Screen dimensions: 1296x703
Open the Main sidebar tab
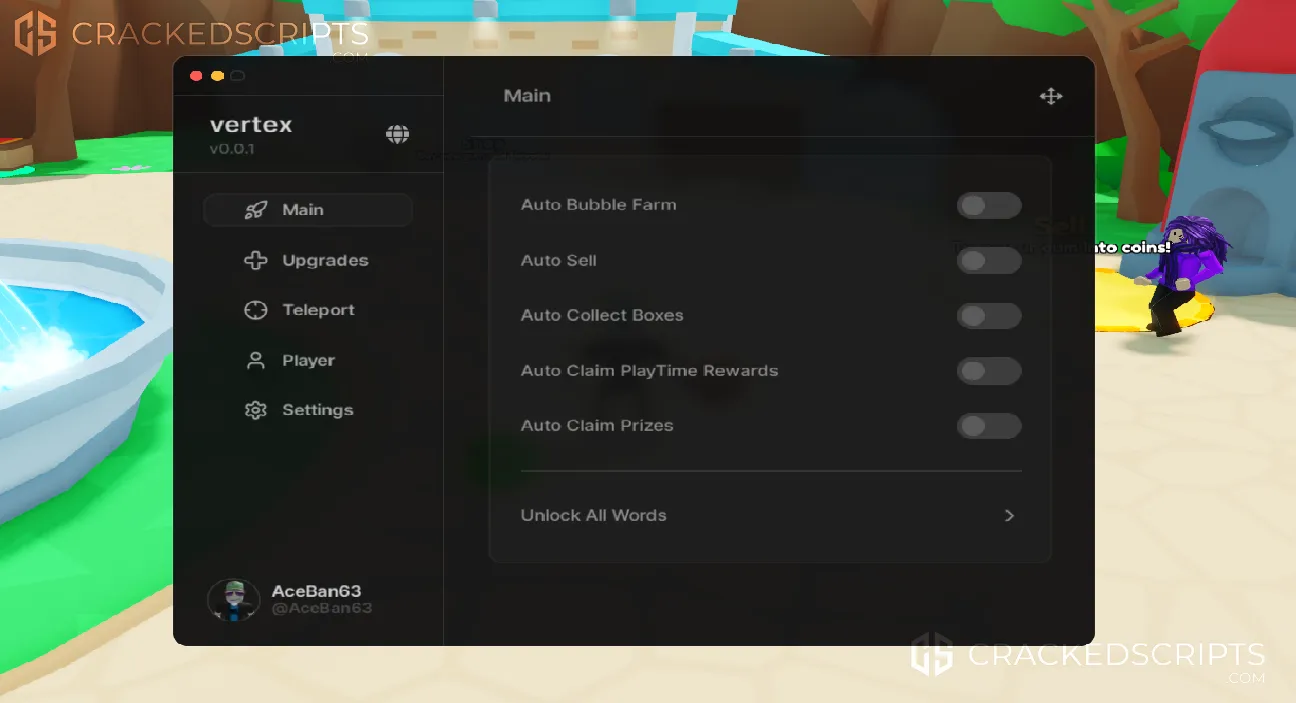[308, 210]
